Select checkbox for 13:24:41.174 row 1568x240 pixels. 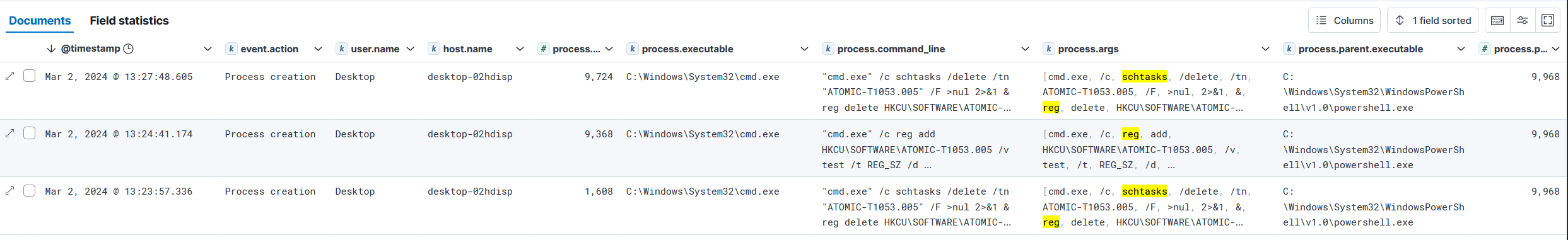click(x=29, y=134)
